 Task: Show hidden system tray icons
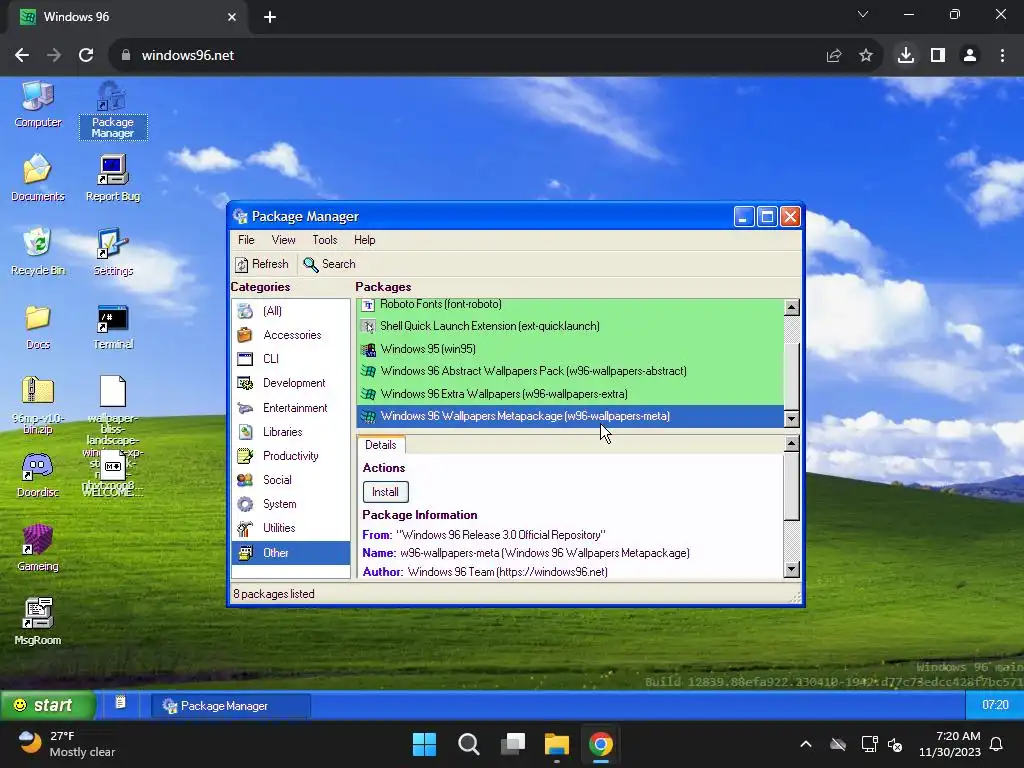[x=806, y=744]
